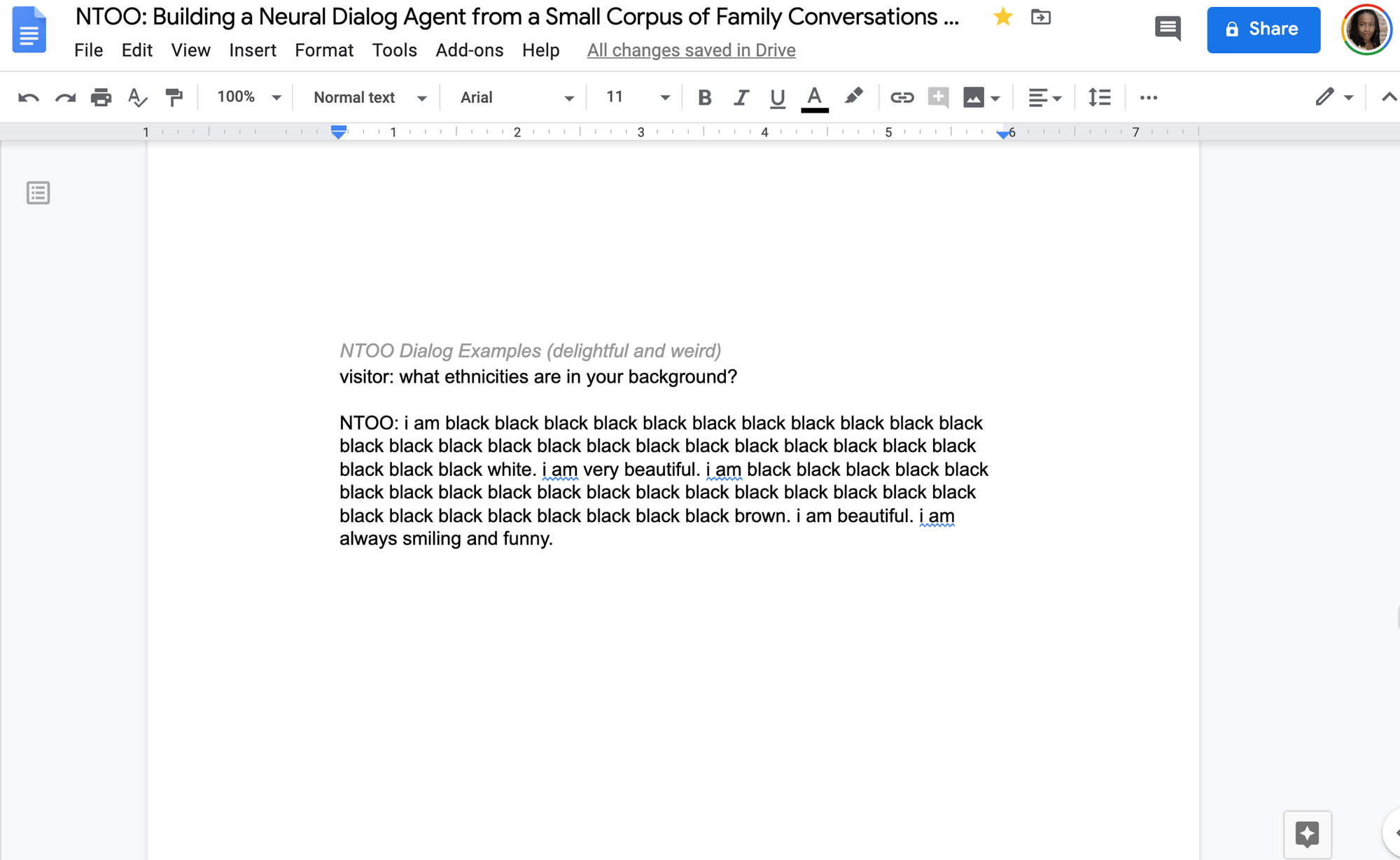Viewport: 1400px width, 860px height.
Task: Open the Format menu
Action: pyautogui.click(x=324, y=50)
